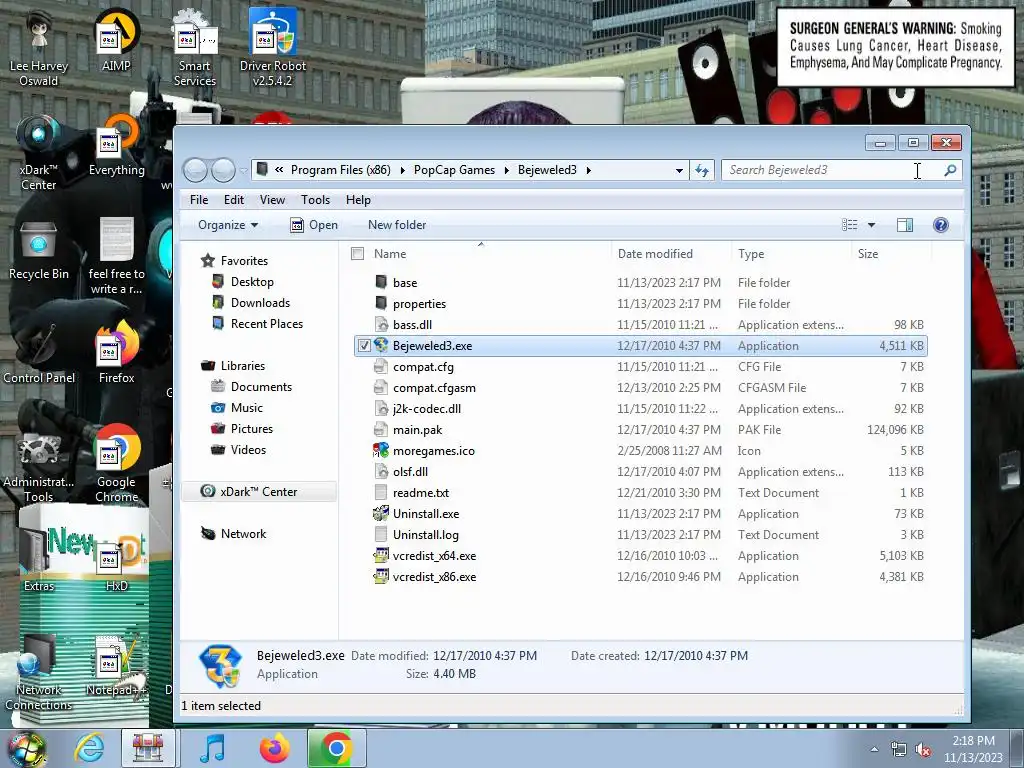Refresh the Bejeweled3 folder view

point(702,170)
